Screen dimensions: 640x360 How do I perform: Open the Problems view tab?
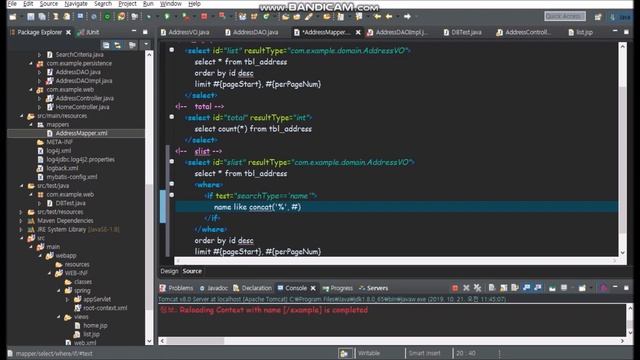pos(176,288)
